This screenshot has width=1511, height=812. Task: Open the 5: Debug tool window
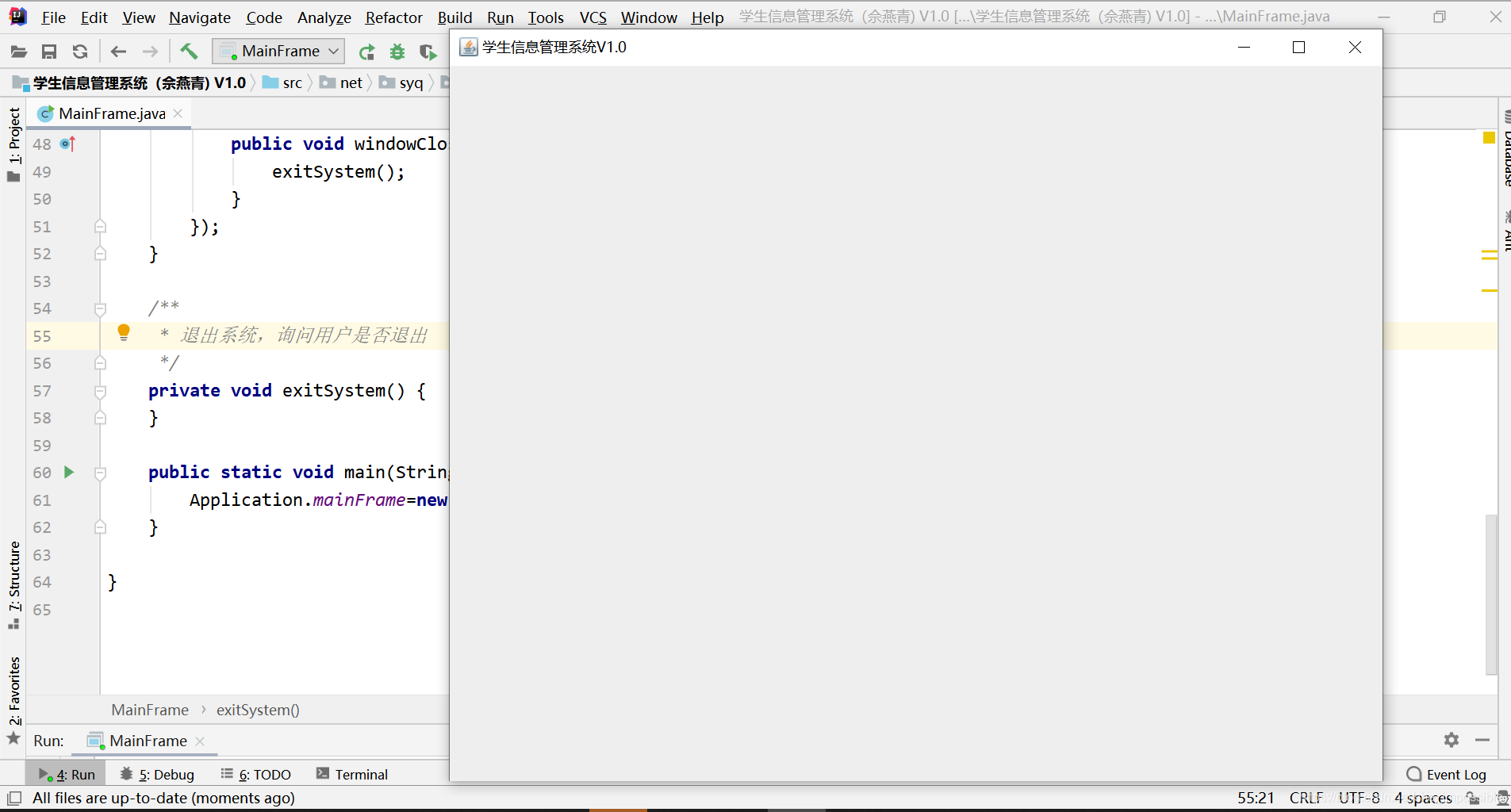pyautogui.click(x=157, y=775)
